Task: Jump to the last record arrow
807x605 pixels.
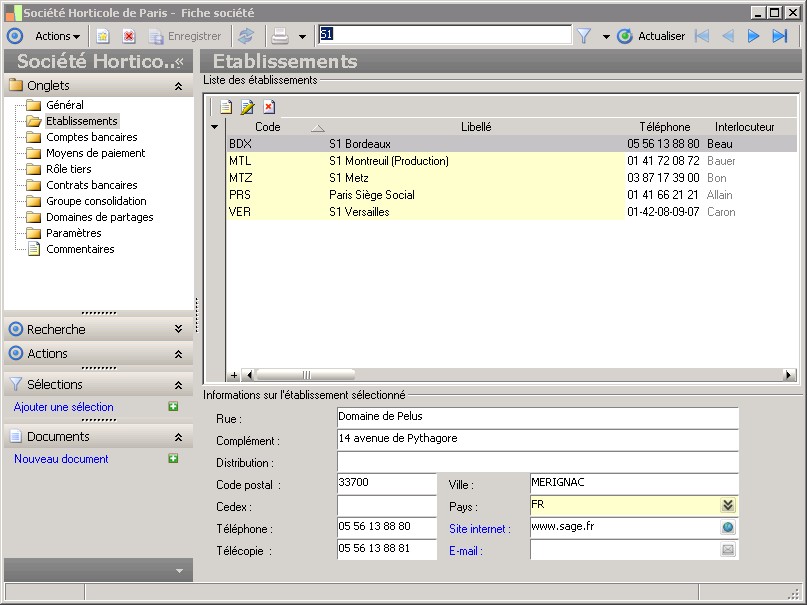Action: pos(780,36)
